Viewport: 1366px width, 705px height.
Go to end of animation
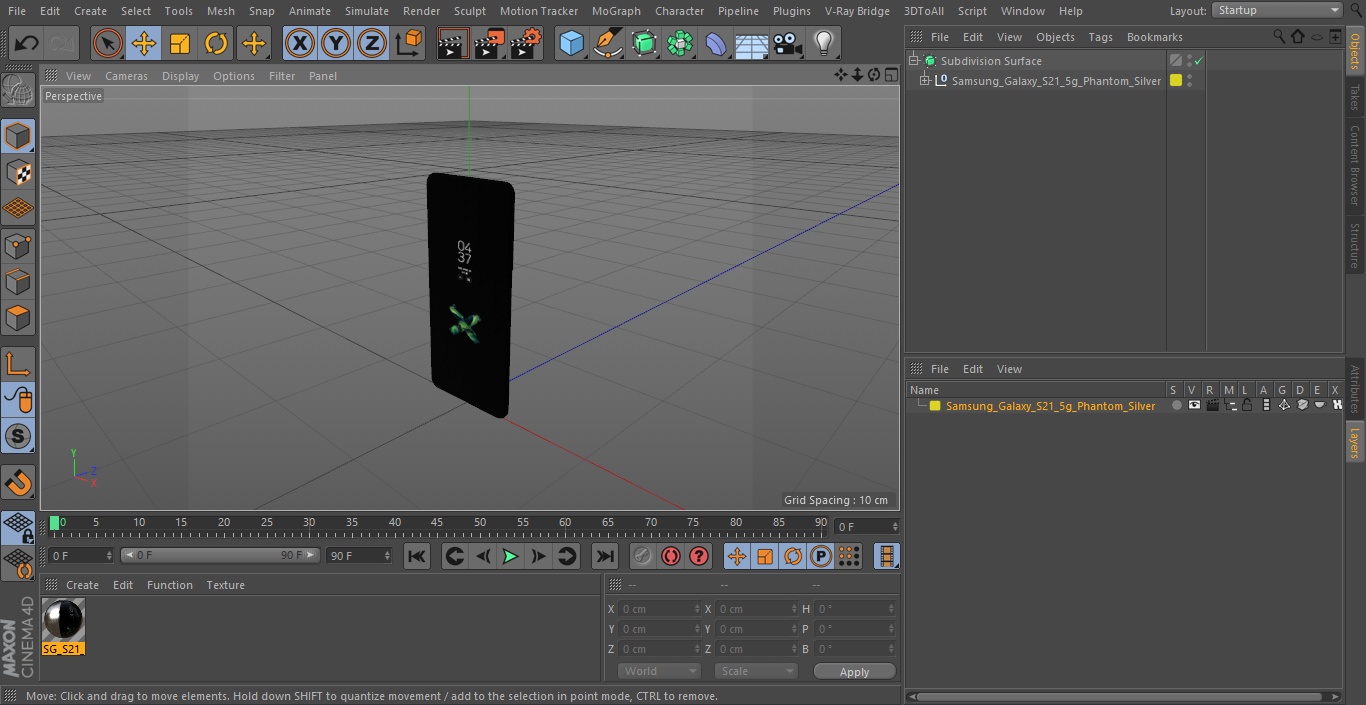605,556
